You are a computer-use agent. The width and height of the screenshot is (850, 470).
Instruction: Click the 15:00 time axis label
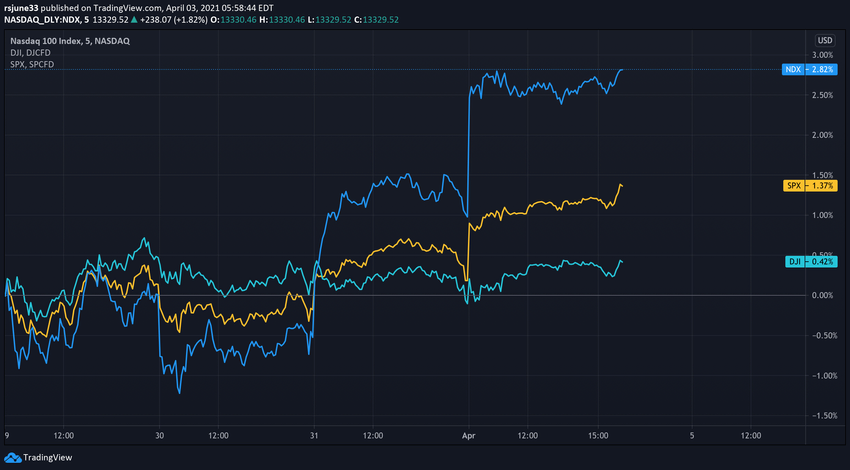click(598, 435)
